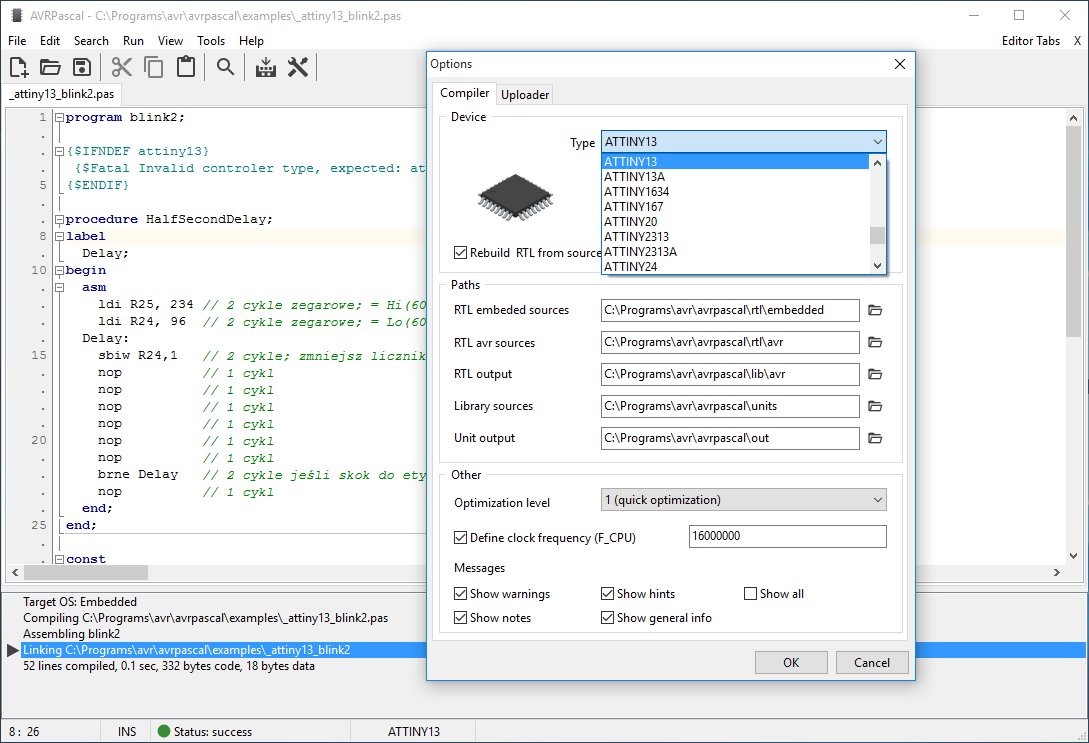Viewport: 1089px width, 743px height.
Task: Click the Cut scissors icon
Action: [x=122, y=67]
